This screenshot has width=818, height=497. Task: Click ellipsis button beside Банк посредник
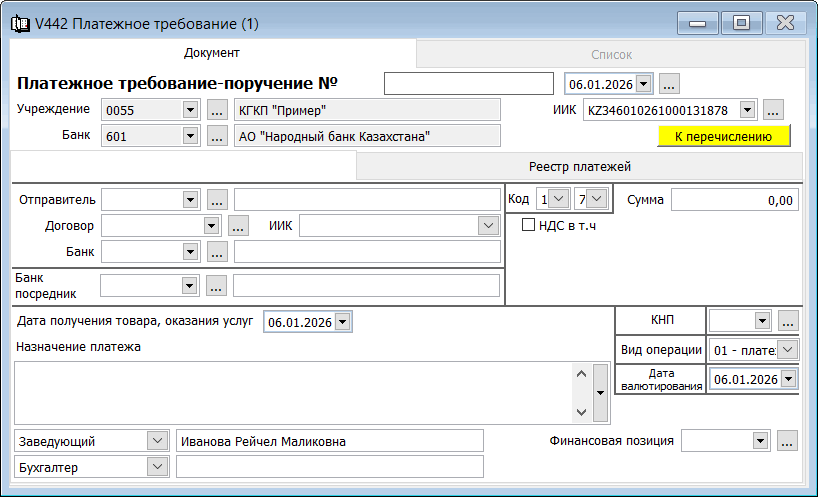[x=217, y=286]
